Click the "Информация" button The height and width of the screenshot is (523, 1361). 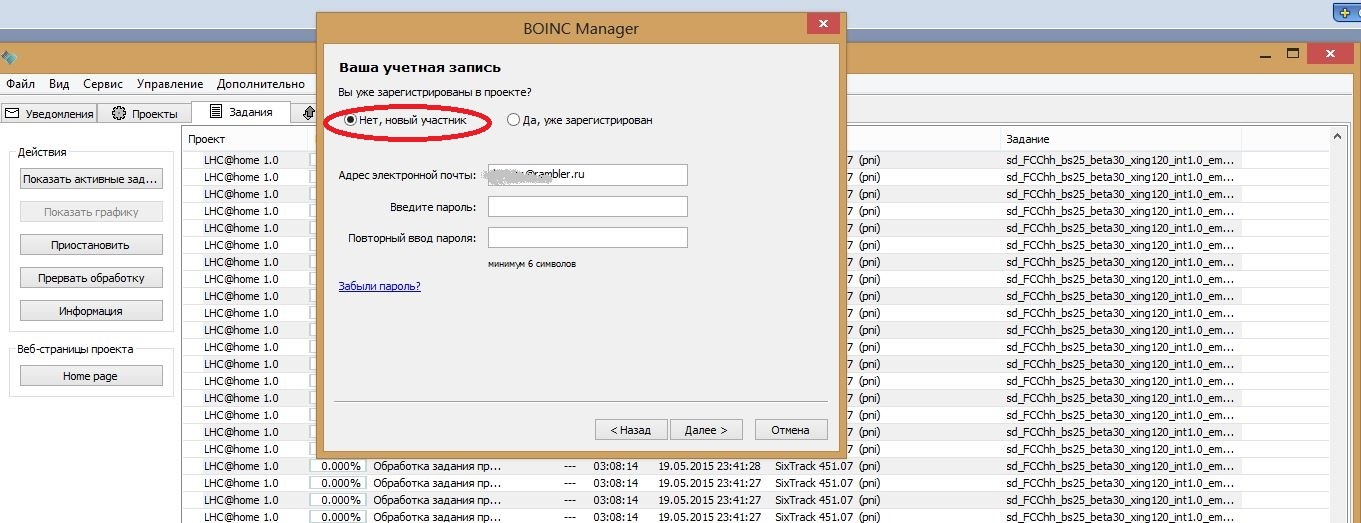[91, 311]
